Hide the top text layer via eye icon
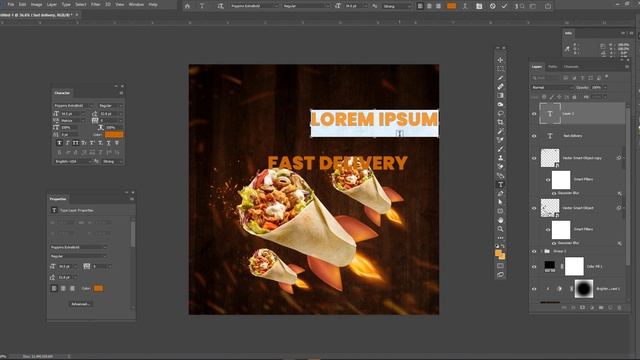Image resolution: width=640 pixels, height=360 pixels. (534, 114)
